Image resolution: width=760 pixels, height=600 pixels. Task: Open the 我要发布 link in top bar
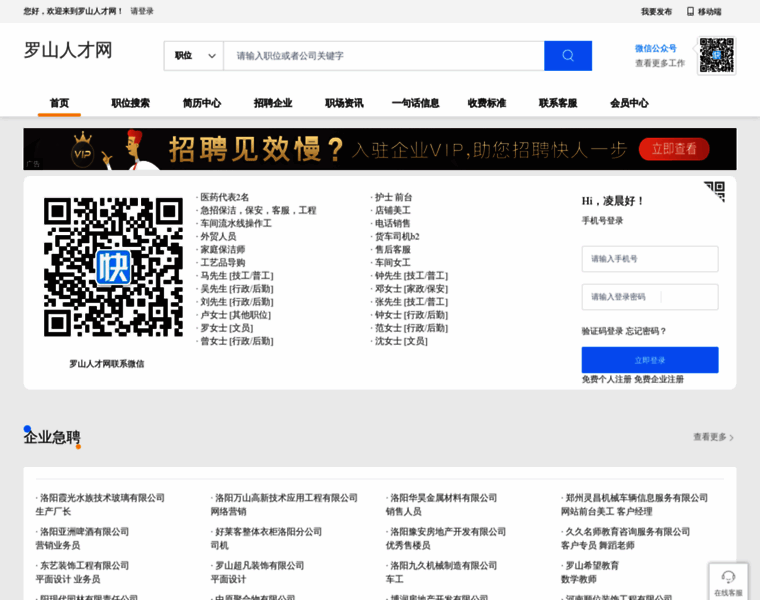656,12
